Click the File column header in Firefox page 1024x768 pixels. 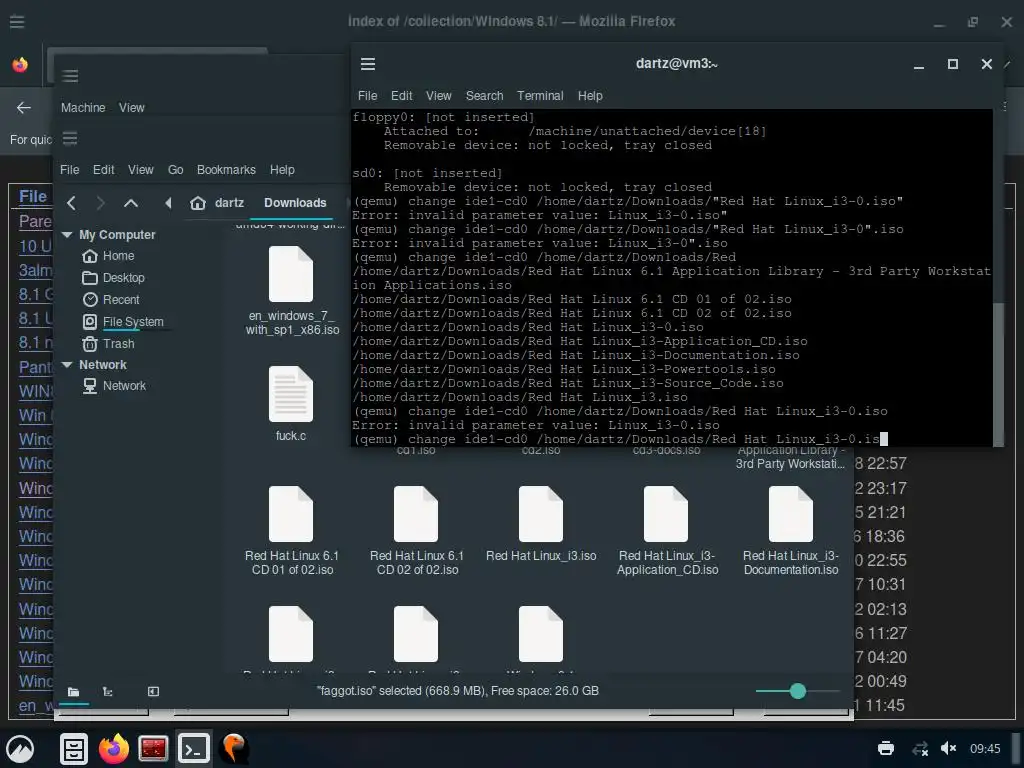[33, 197]
